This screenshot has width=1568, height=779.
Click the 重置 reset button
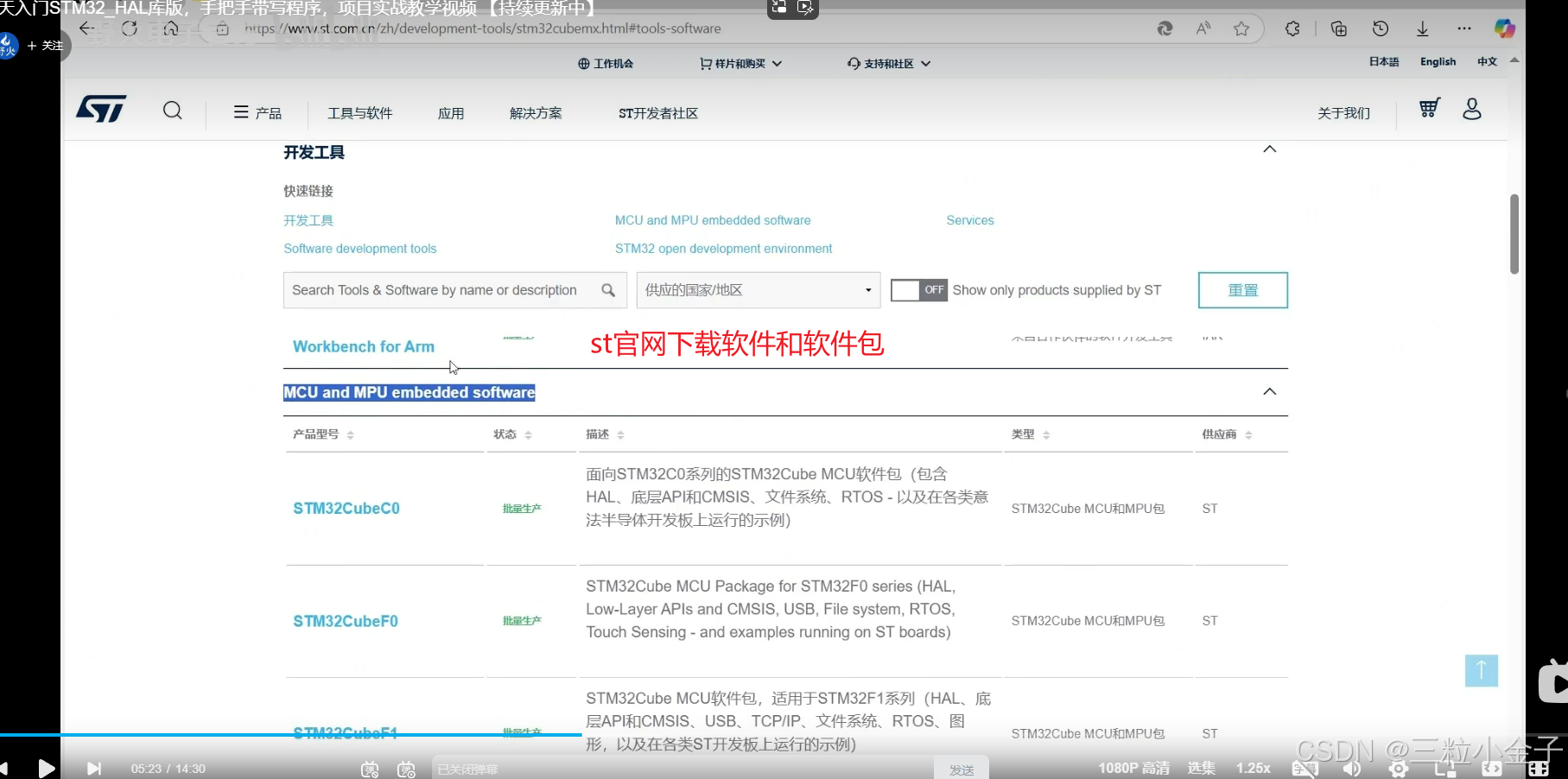1243,290
